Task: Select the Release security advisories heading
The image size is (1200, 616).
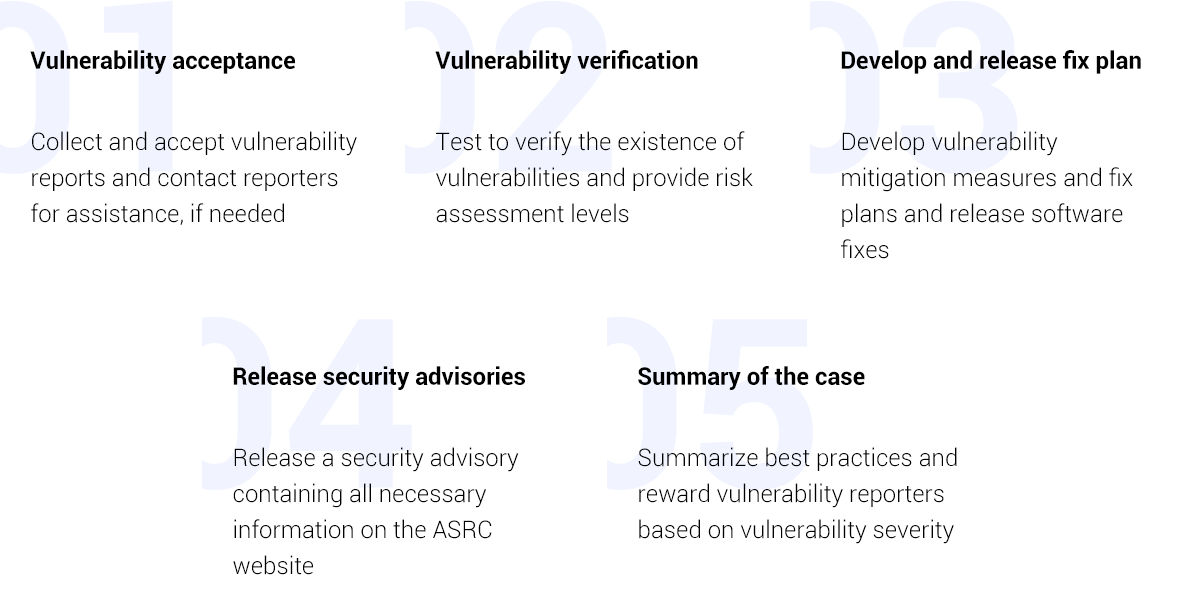Action: point(379,377)
